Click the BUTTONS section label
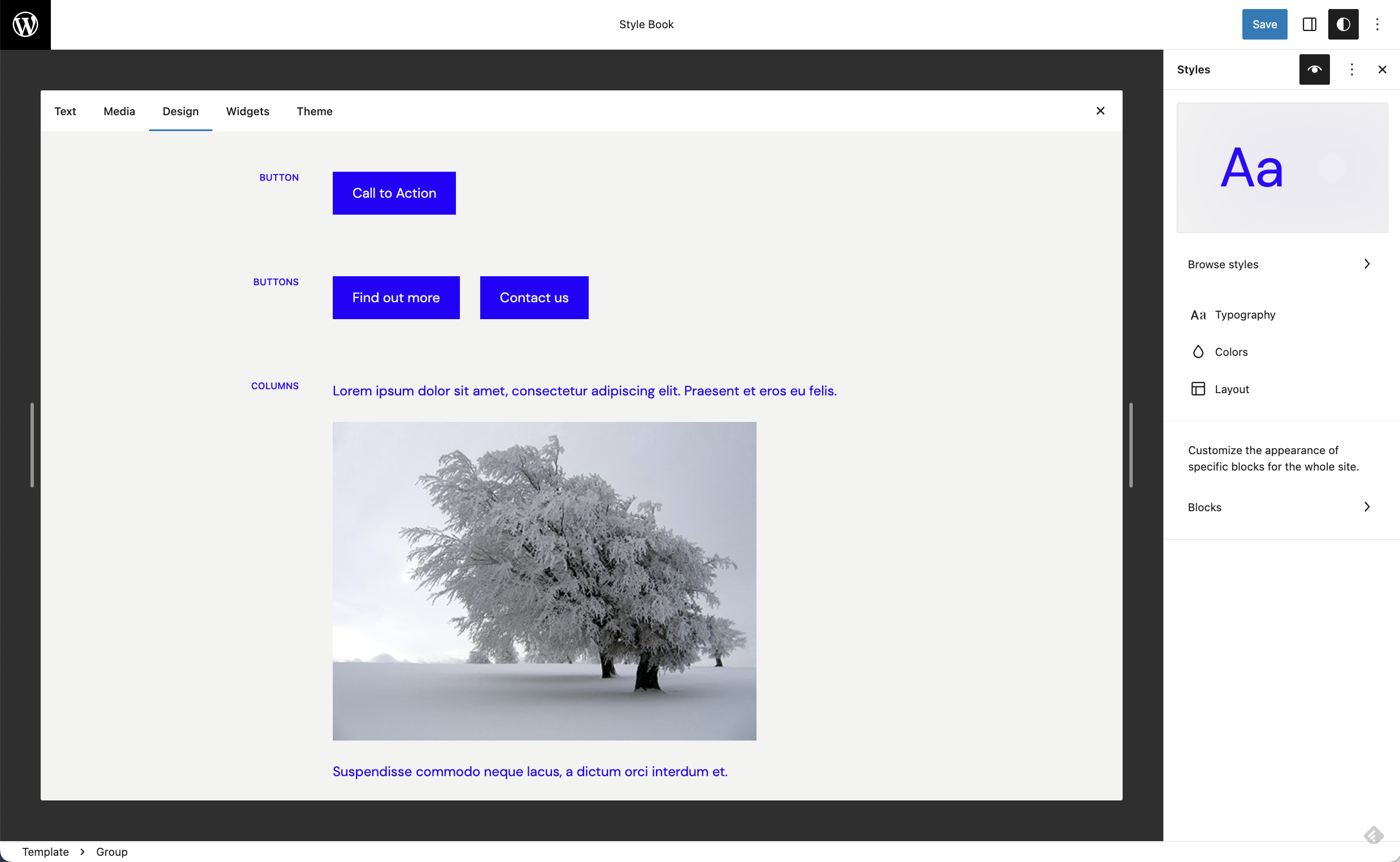Image resolution: width=1400 pixels, height=862 pixels. (x=276, y=282)
